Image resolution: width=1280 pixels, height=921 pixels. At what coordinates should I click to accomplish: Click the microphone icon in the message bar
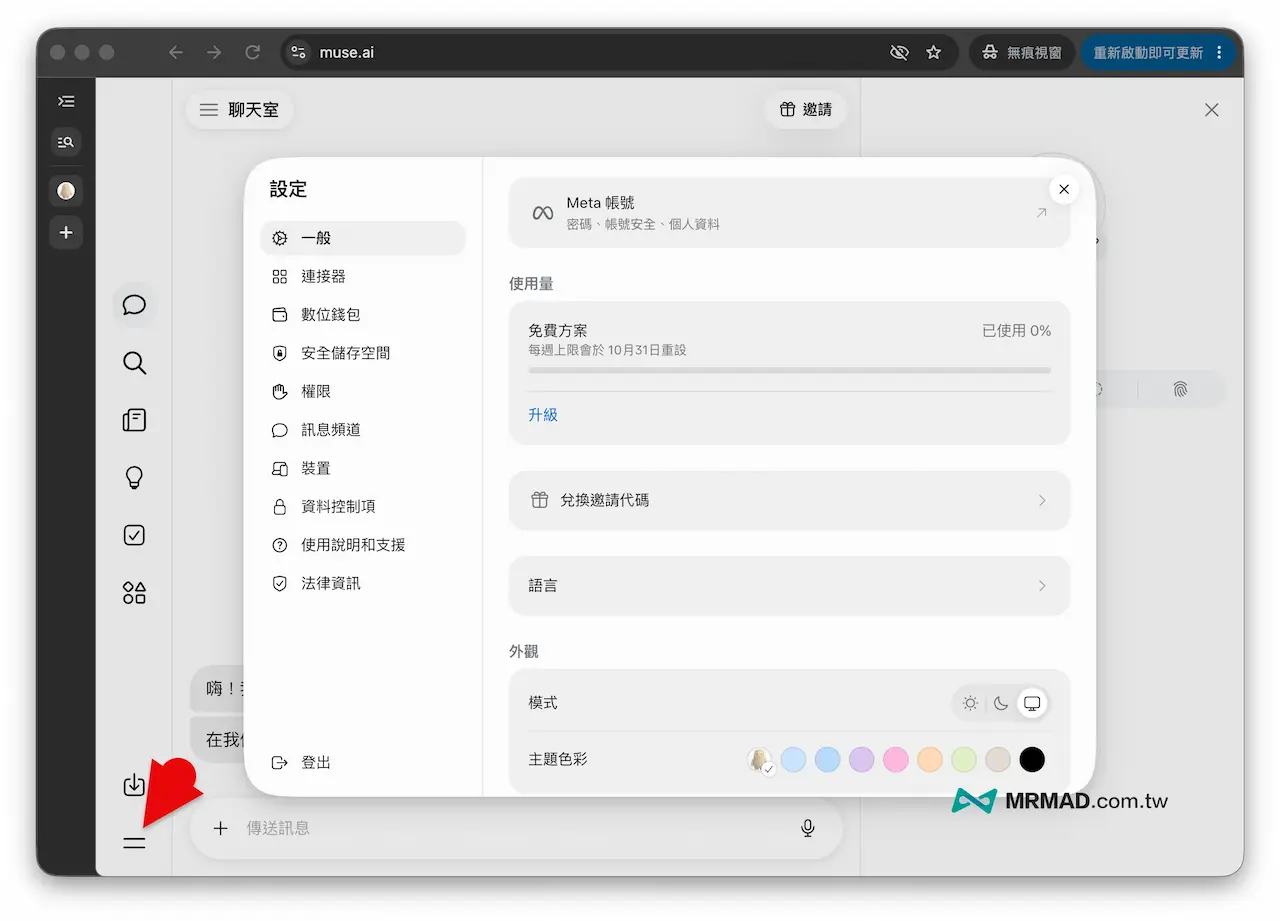[808, 828]
